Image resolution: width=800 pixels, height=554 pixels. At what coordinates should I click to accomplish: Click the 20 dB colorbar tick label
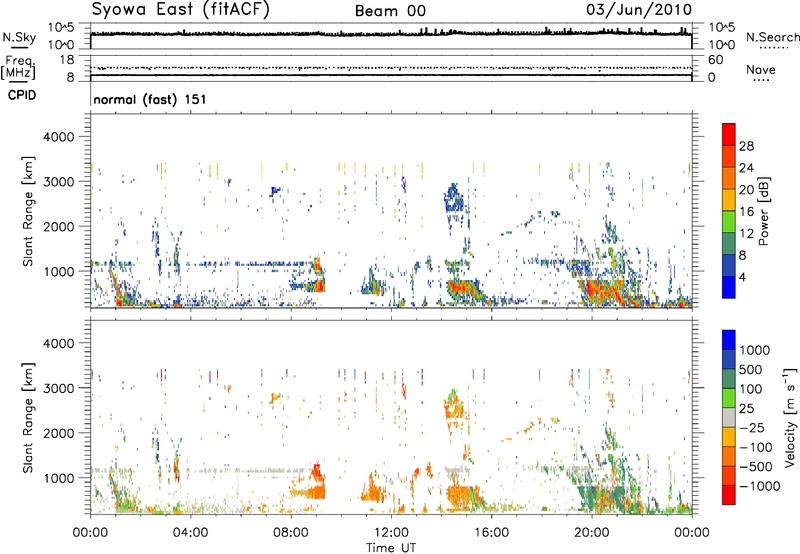pyautogui.click(x=746, y=190)
